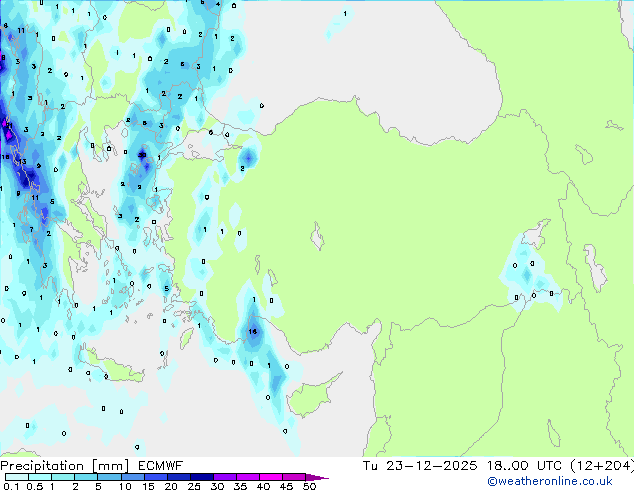Pick the 10–15 mm blue legend swatch
Screen dimensions: 634x490
coord(133,477)
